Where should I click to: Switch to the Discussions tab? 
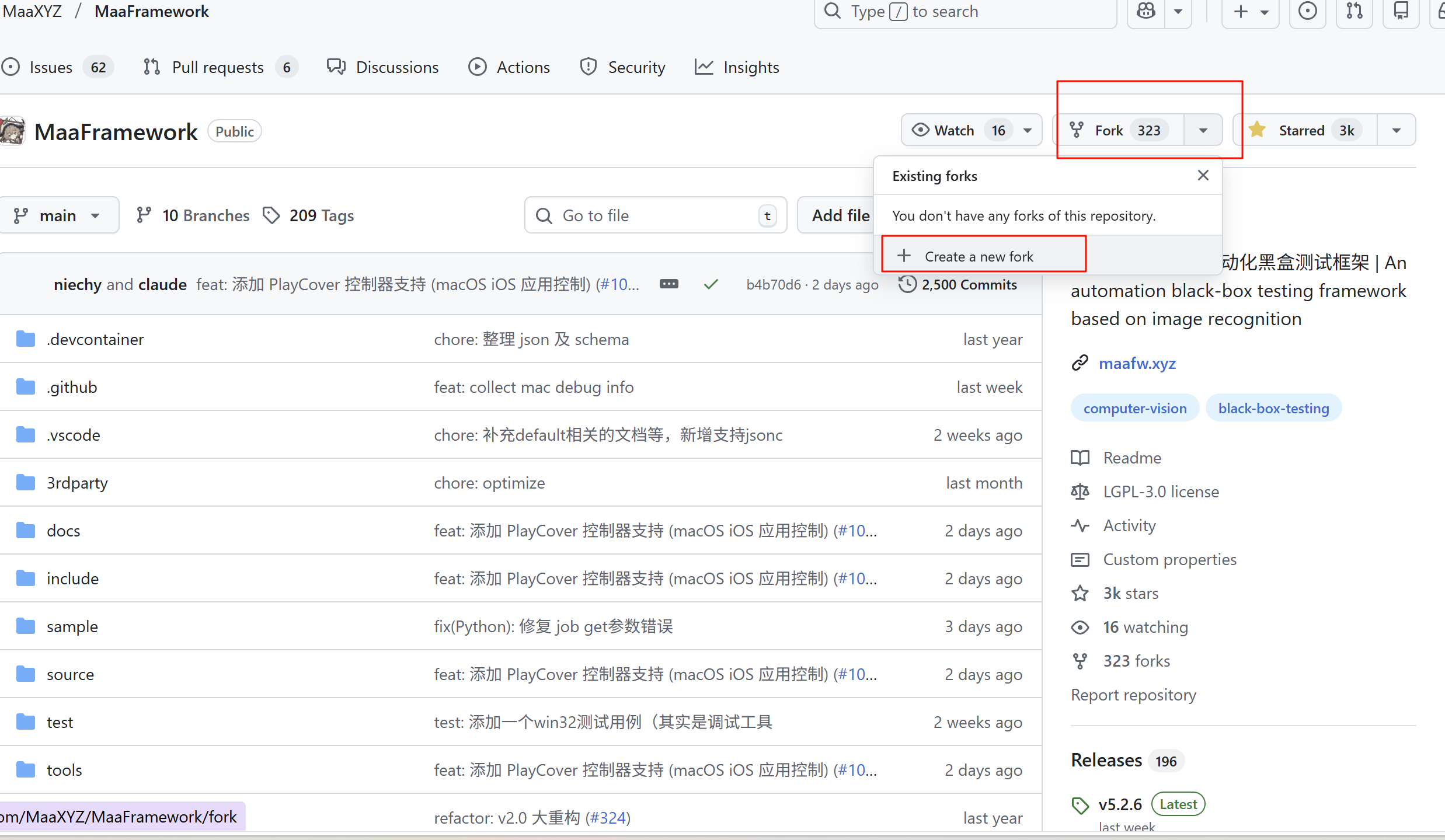click(x=383, y=67)
